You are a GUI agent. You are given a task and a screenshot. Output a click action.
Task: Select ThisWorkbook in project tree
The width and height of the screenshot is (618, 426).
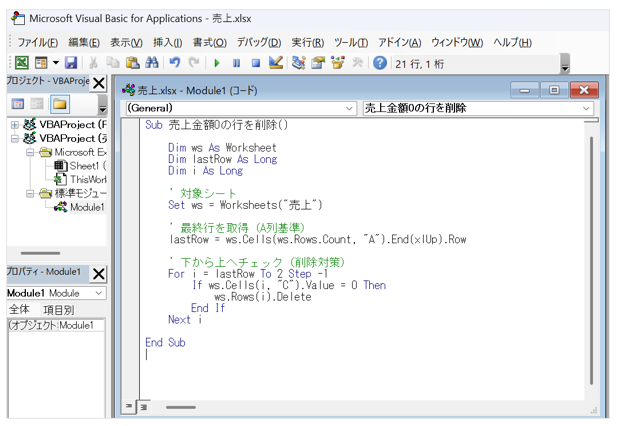click(x=80, y=180)
